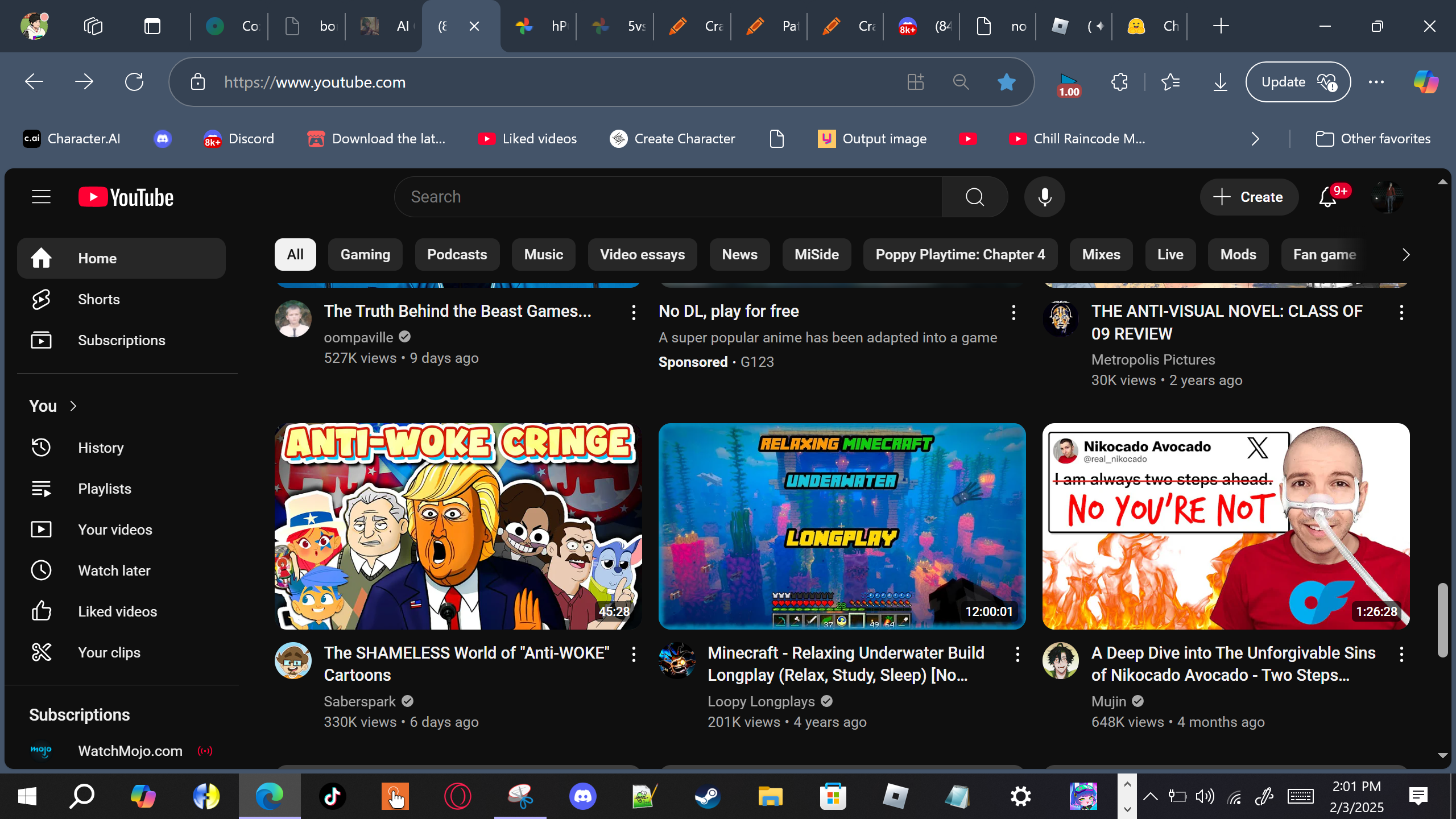The height and width of the screenshot is (819, 1456).
Task: Open the Character.AI bookmark
Action: point(72,139)
